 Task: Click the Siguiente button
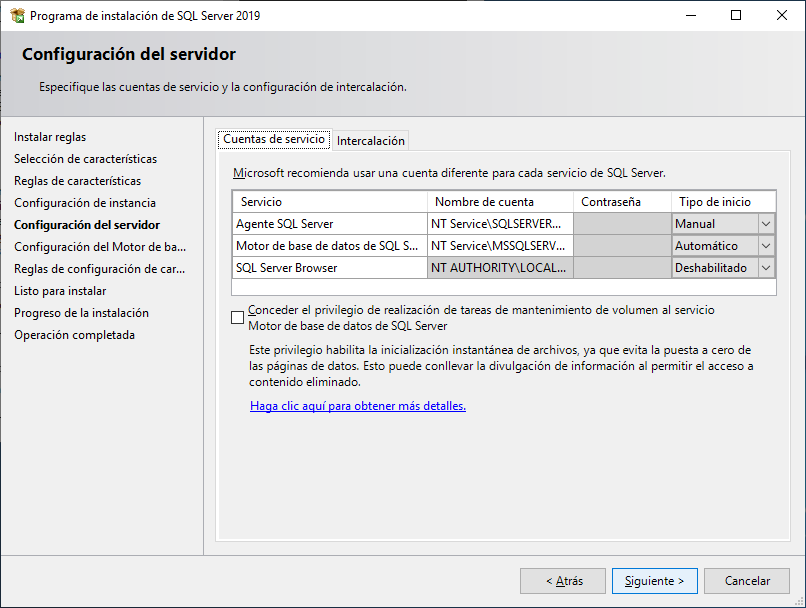654,580
